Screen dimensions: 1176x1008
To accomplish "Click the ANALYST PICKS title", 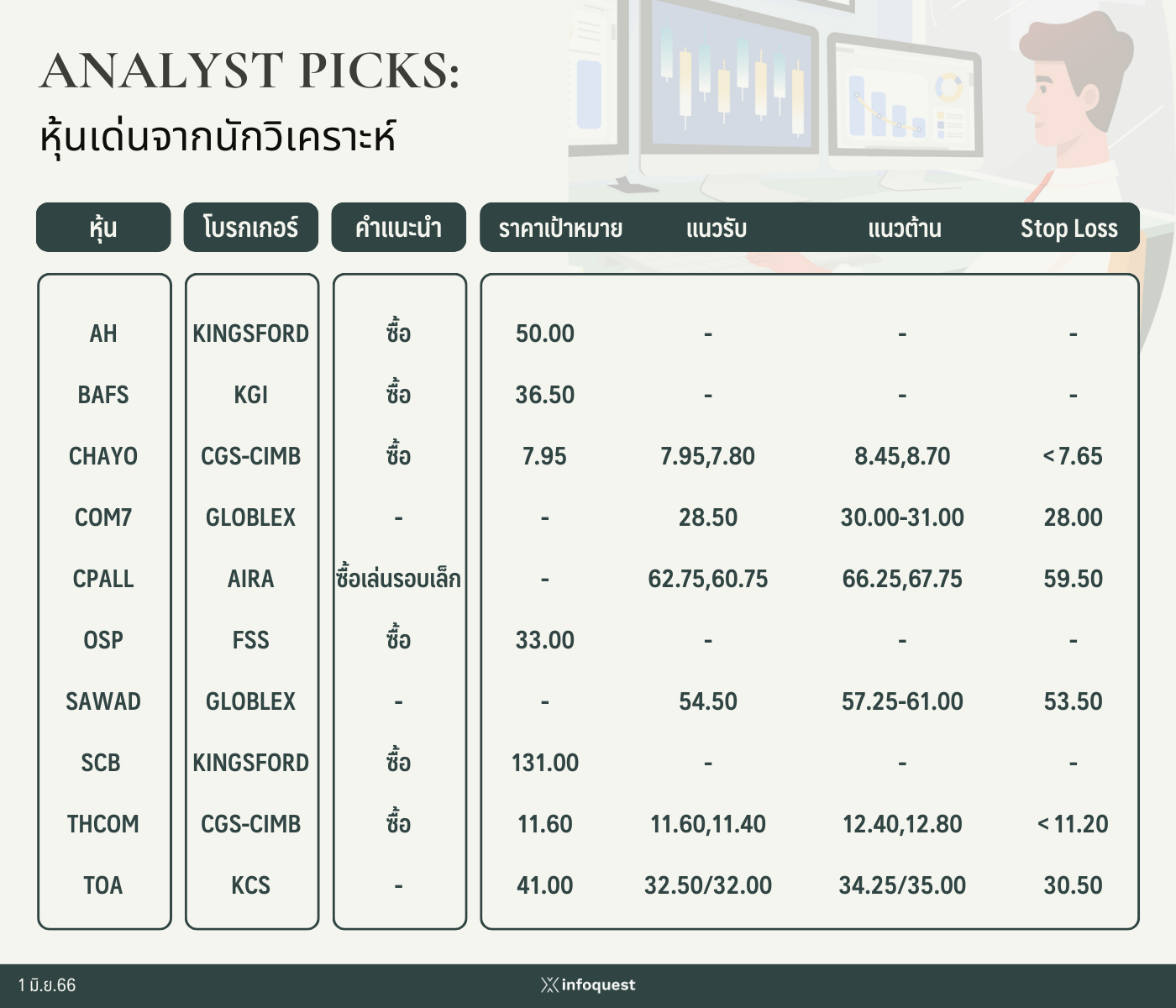I will click(249, 71).
